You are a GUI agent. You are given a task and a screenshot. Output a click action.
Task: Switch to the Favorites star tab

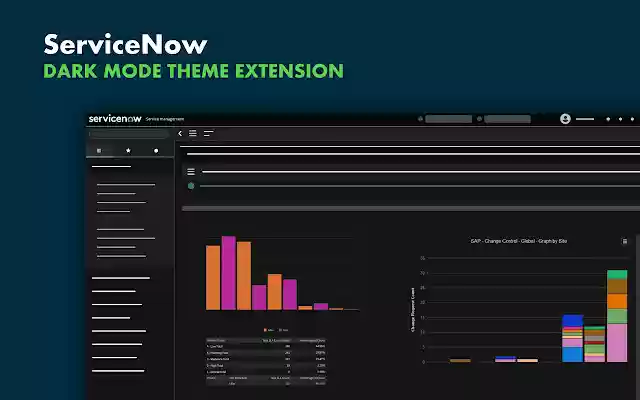(x=128, y=151)
